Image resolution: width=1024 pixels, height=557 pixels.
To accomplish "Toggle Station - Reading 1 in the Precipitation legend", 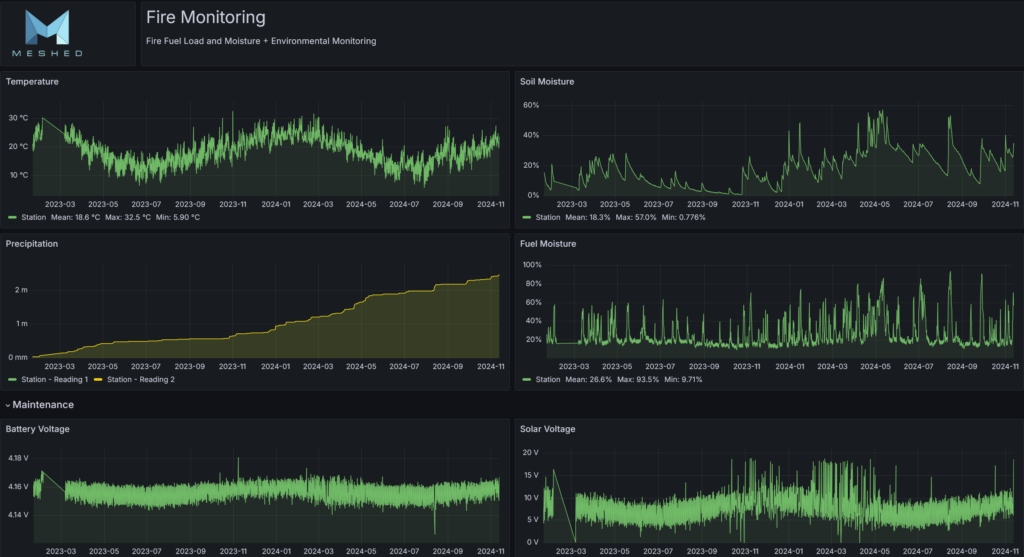I will pos(55,379).
